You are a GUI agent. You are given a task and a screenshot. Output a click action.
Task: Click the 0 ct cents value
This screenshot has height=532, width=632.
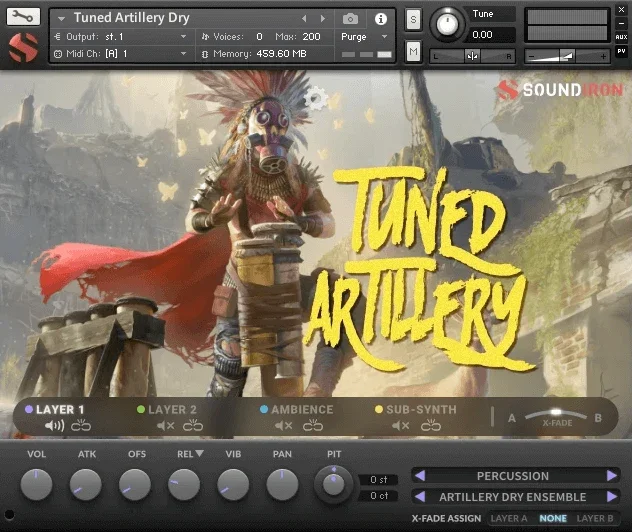pyautogui.click(x=378, y=496)
